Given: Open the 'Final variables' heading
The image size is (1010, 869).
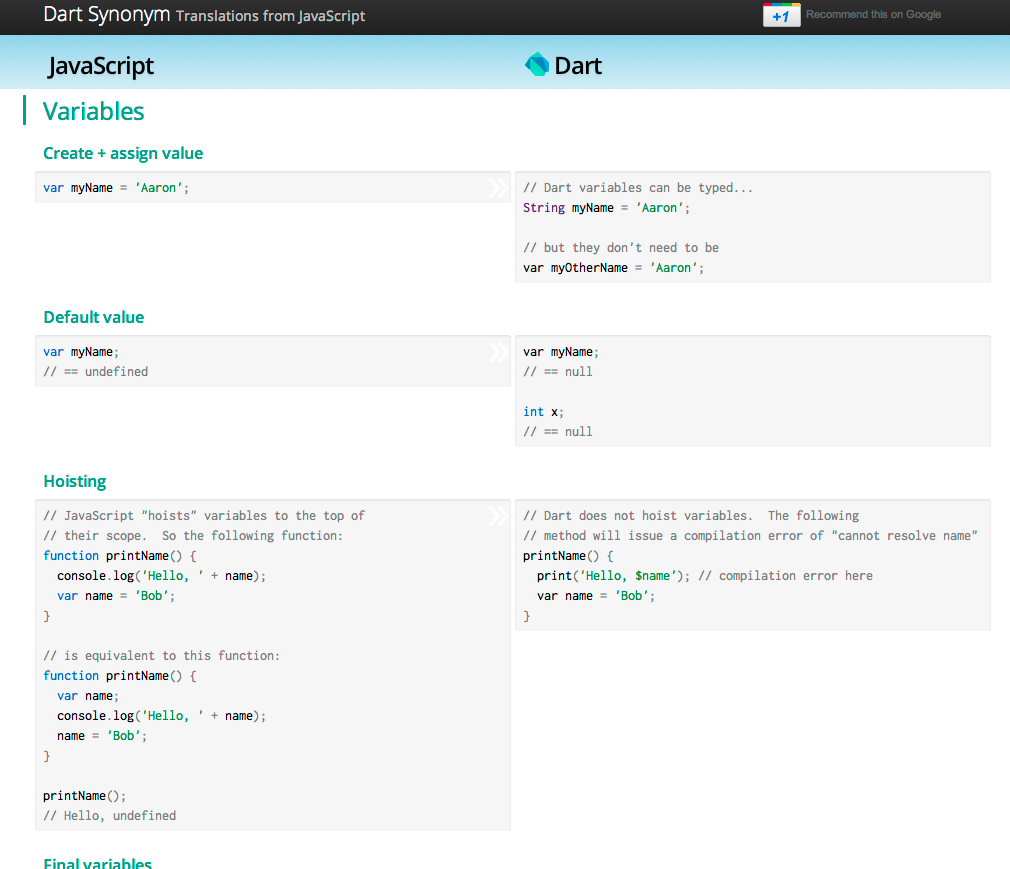Looking at the screenshot, I should pos(98,863).
